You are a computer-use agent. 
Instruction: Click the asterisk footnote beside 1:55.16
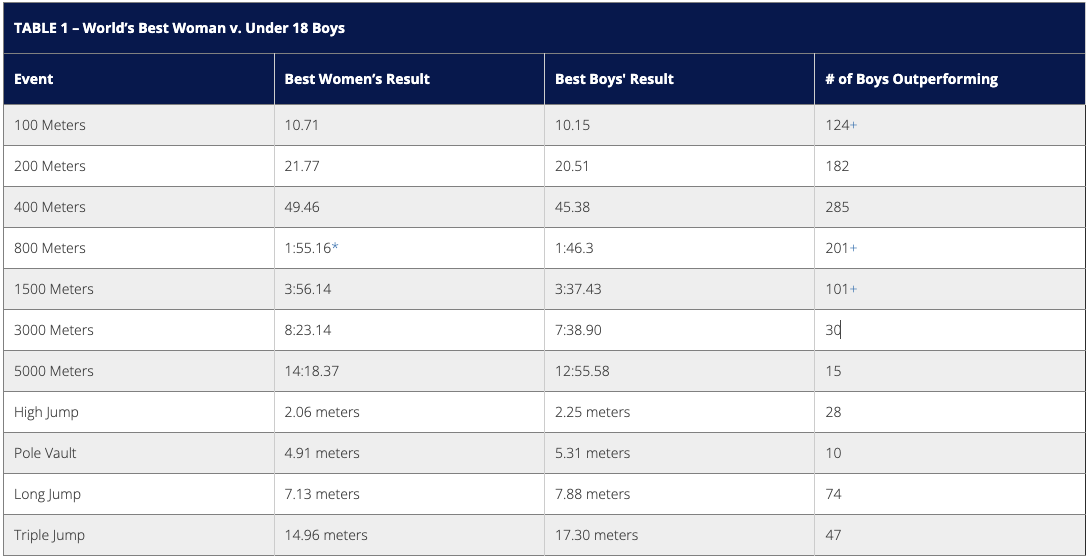335,248
